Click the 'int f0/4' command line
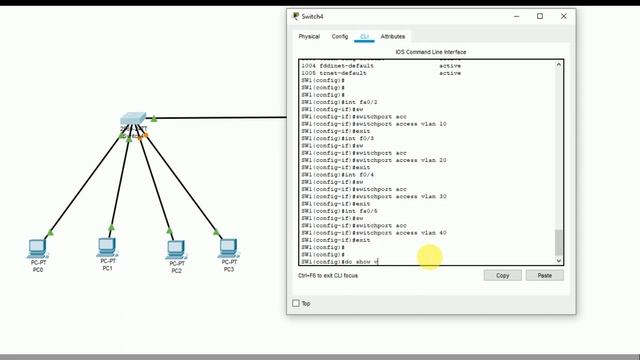Screen dimensions: 640x360 click(x=338, y=175)
